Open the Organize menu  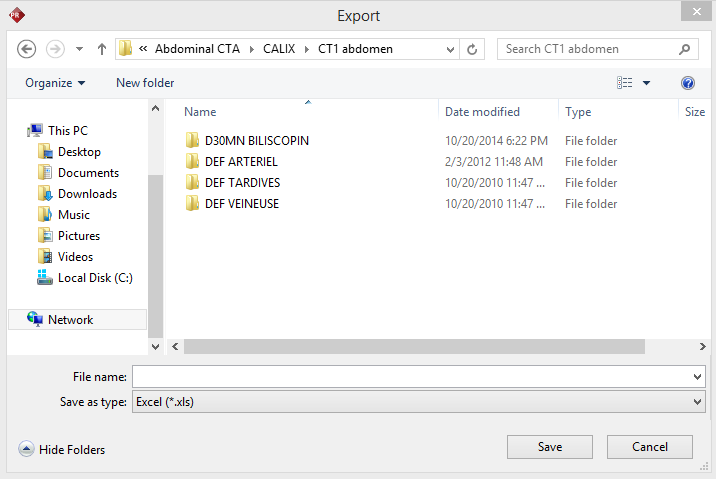(x=55, y=83)
